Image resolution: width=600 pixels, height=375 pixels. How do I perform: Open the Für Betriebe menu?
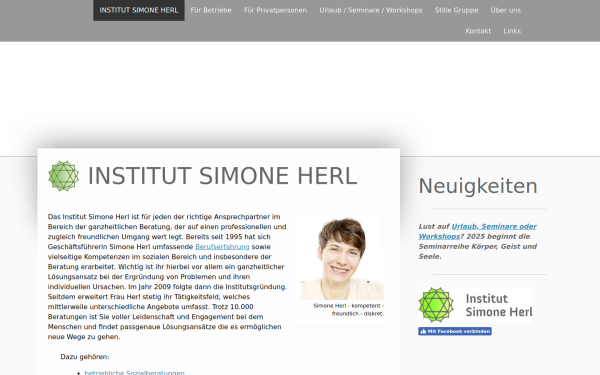(211, 10)
